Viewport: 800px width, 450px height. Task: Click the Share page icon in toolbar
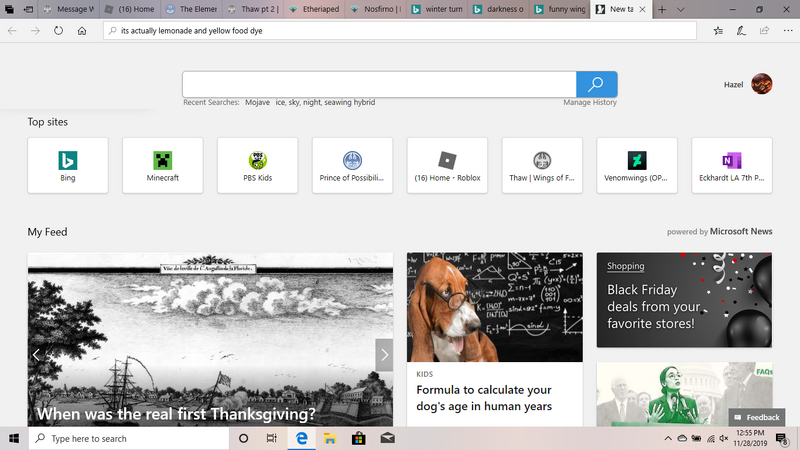[764, 30]
